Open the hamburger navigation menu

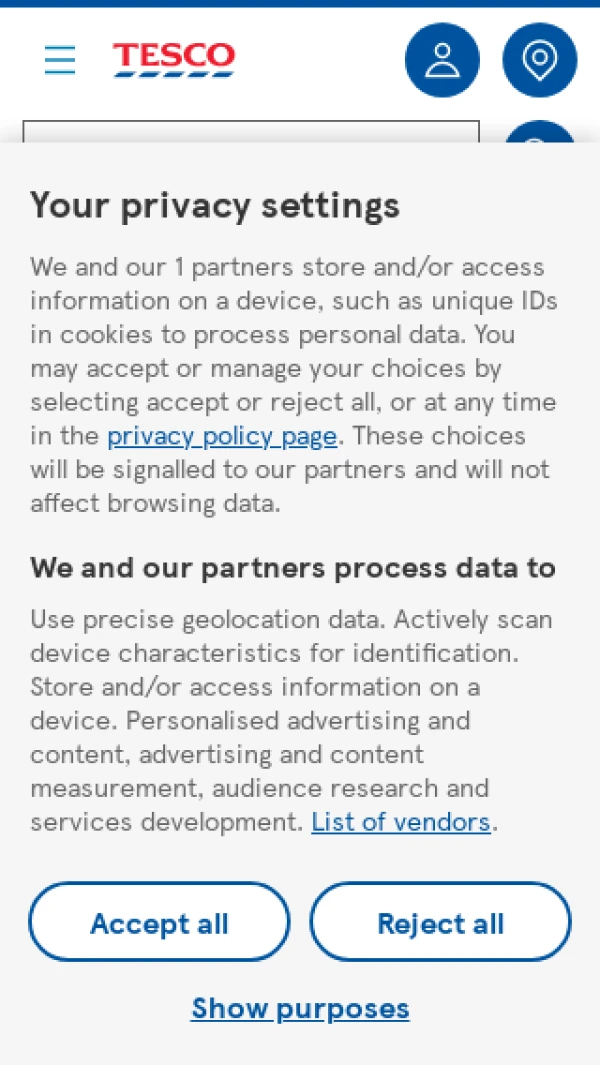click(x=60, y=60)
